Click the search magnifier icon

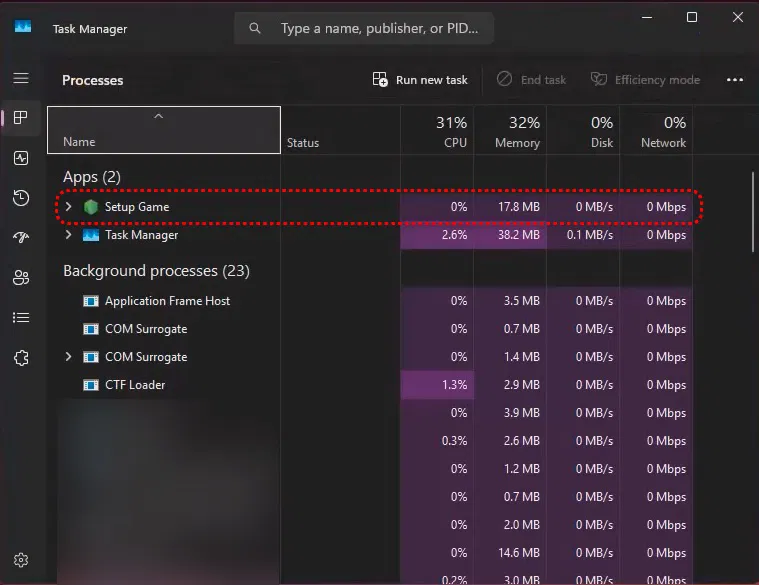coord(255,29)
